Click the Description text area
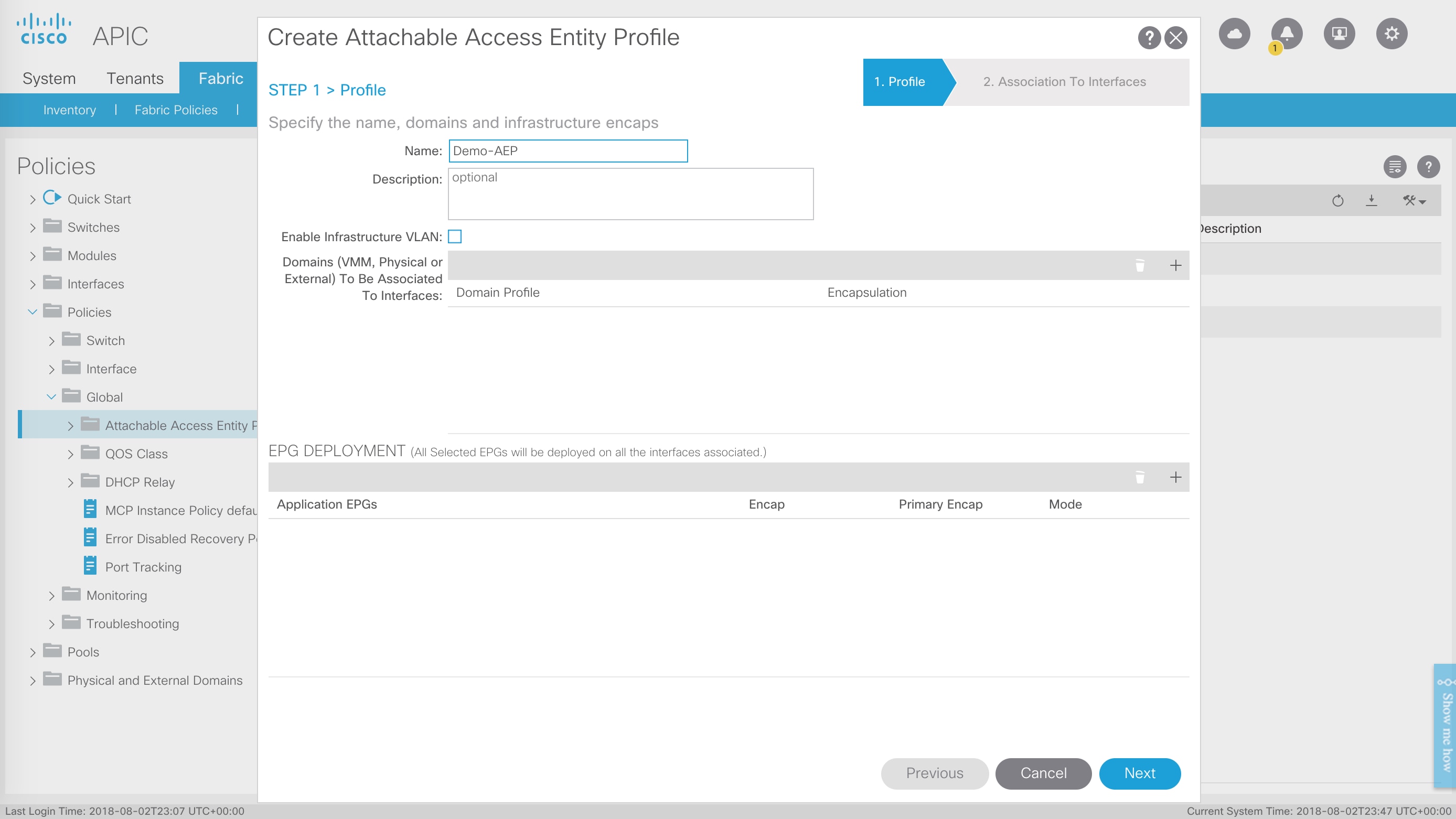 point(630,194)
